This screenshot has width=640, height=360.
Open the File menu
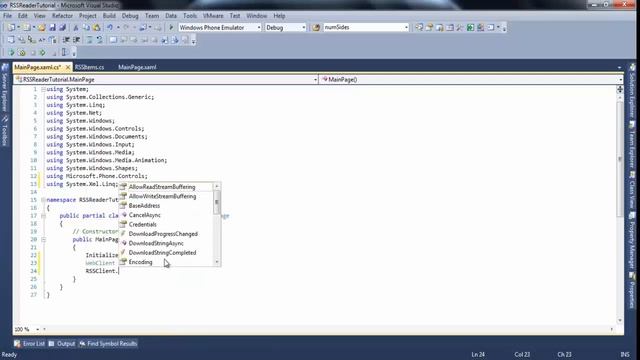click(x=7, y=16)
